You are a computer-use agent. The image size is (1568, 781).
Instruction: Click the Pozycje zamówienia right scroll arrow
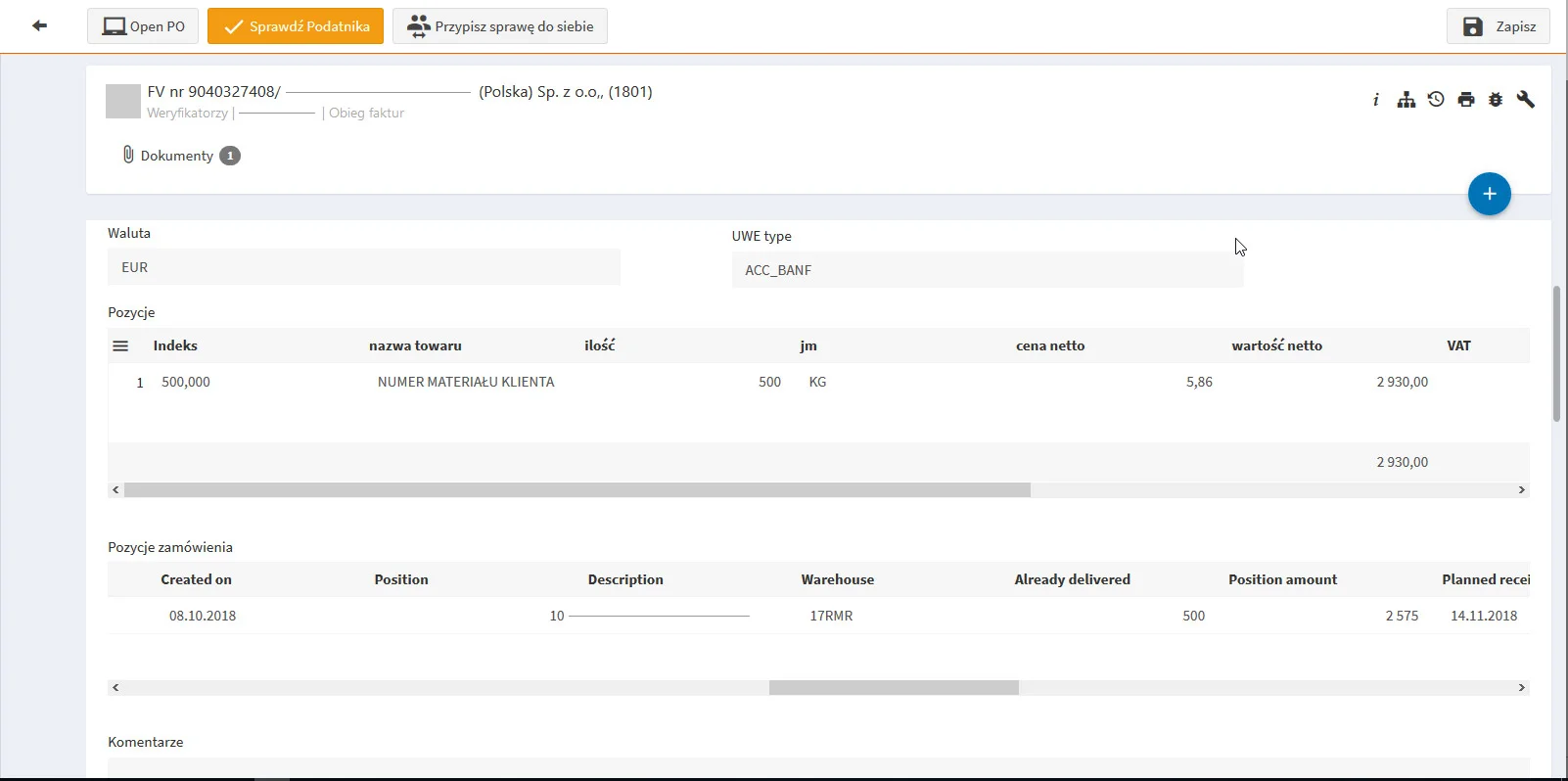click(x=1521, y=688)
